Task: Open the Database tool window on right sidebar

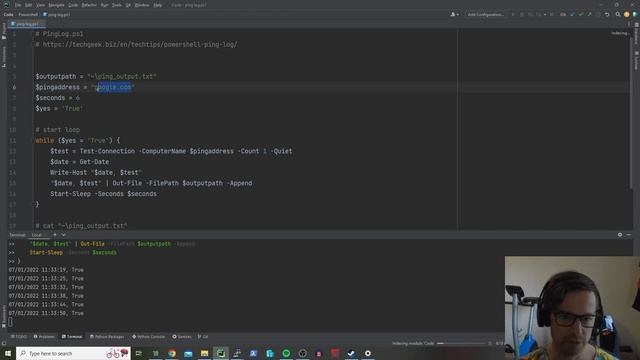Action: (636, 33)
